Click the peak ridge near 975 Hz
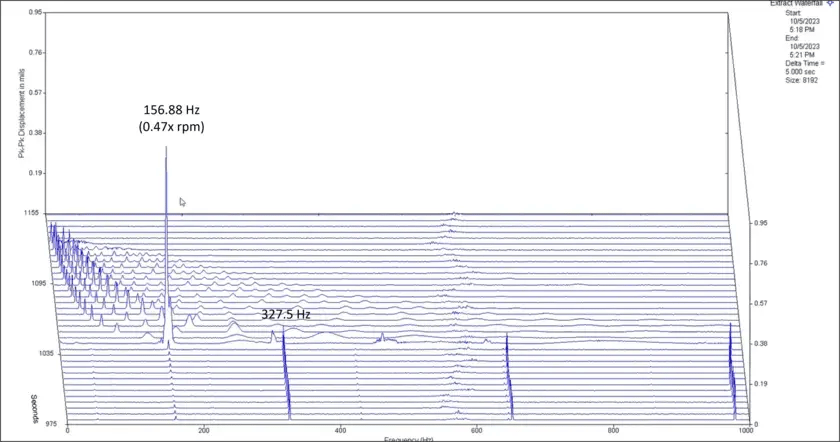The width and height of the screenshot is (840, 442). pyautogui.click(x=732, y=372)
